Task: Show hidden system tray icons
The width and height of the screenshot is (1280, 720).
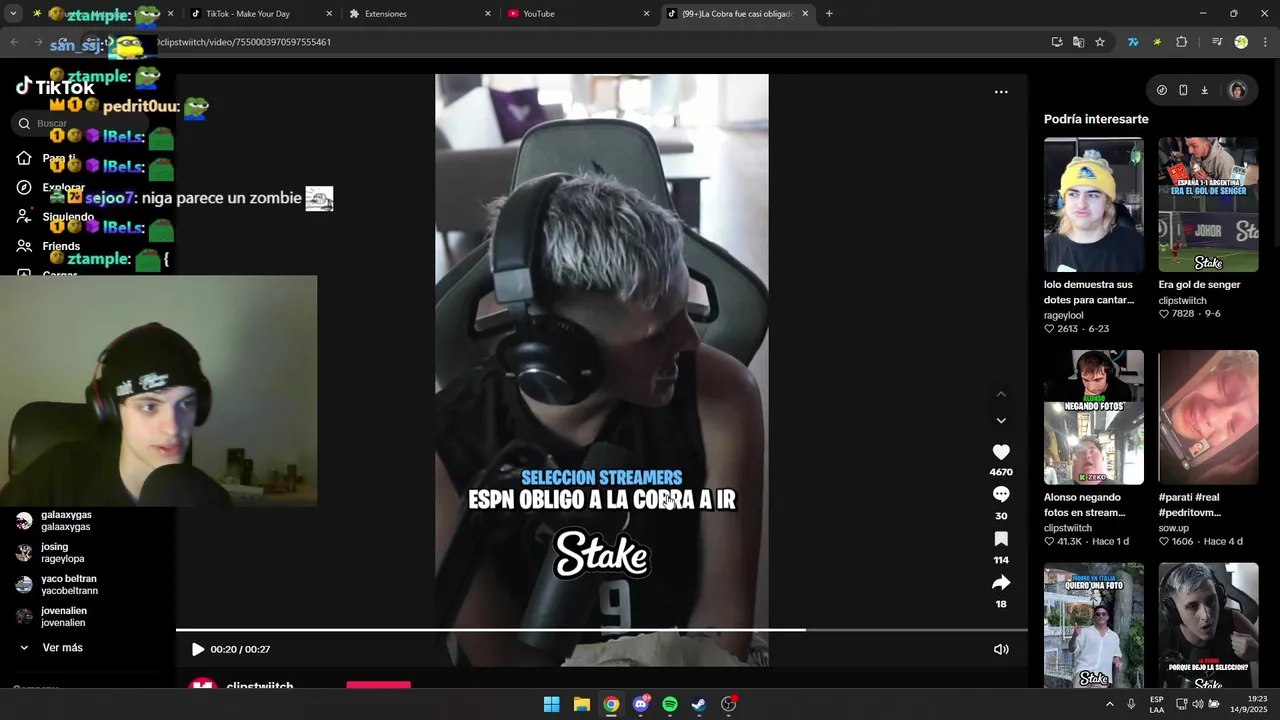Action: [1109, 704]
